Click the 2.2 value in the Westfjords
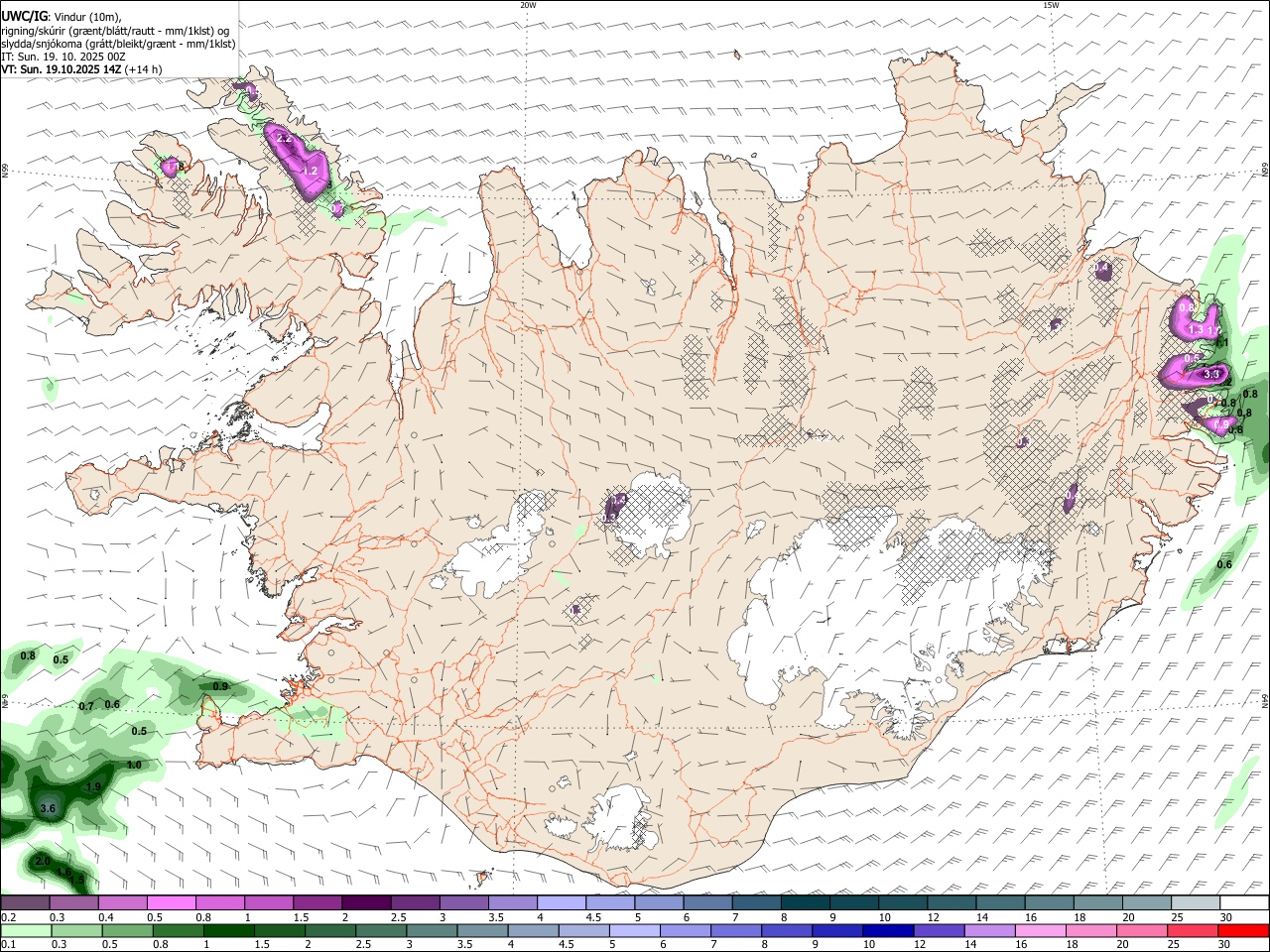Screen dimensions: 1270x952 coord(284,139)
